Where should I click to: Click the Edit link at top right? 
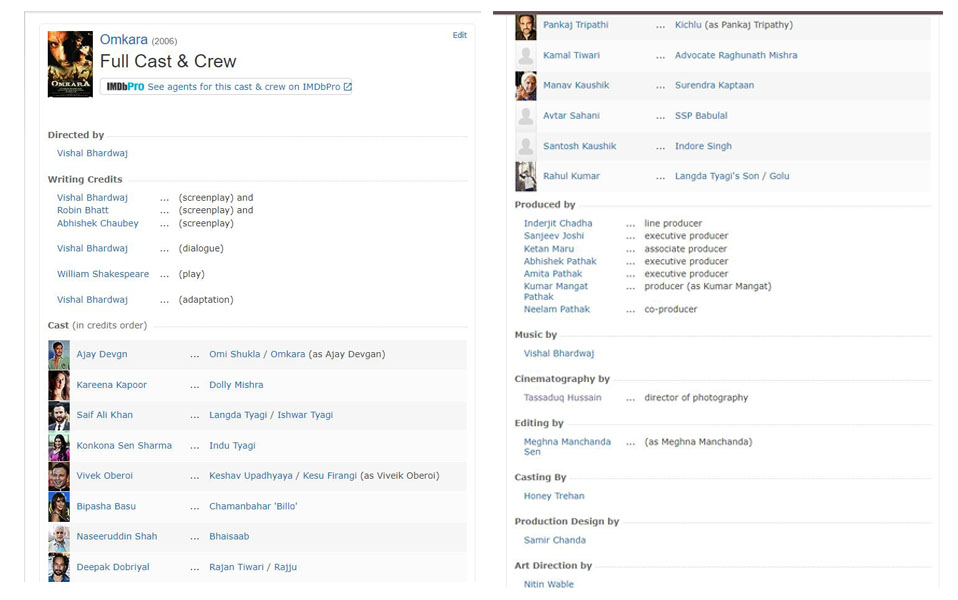459,35
